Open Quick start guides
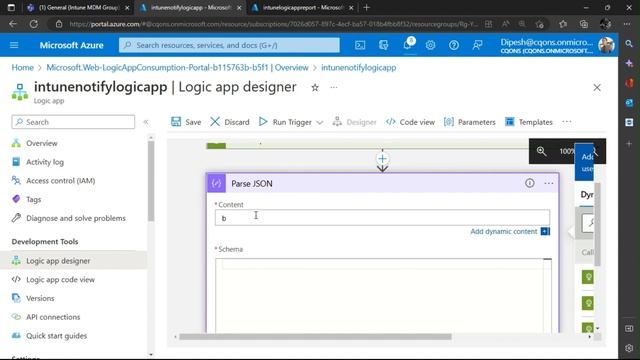Image resolution: width=640 pixels, height=360 pixels. coord(56,336)
